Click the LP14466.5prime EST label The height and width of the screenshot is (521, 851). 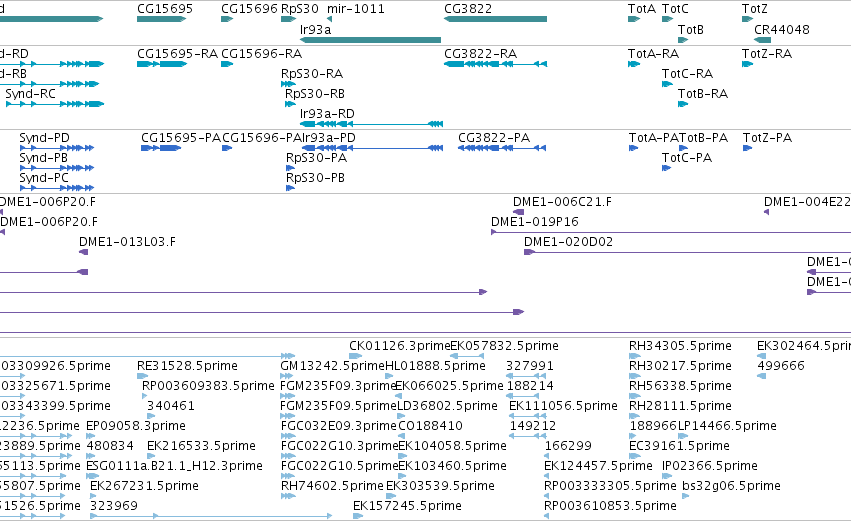click(727, 426)
